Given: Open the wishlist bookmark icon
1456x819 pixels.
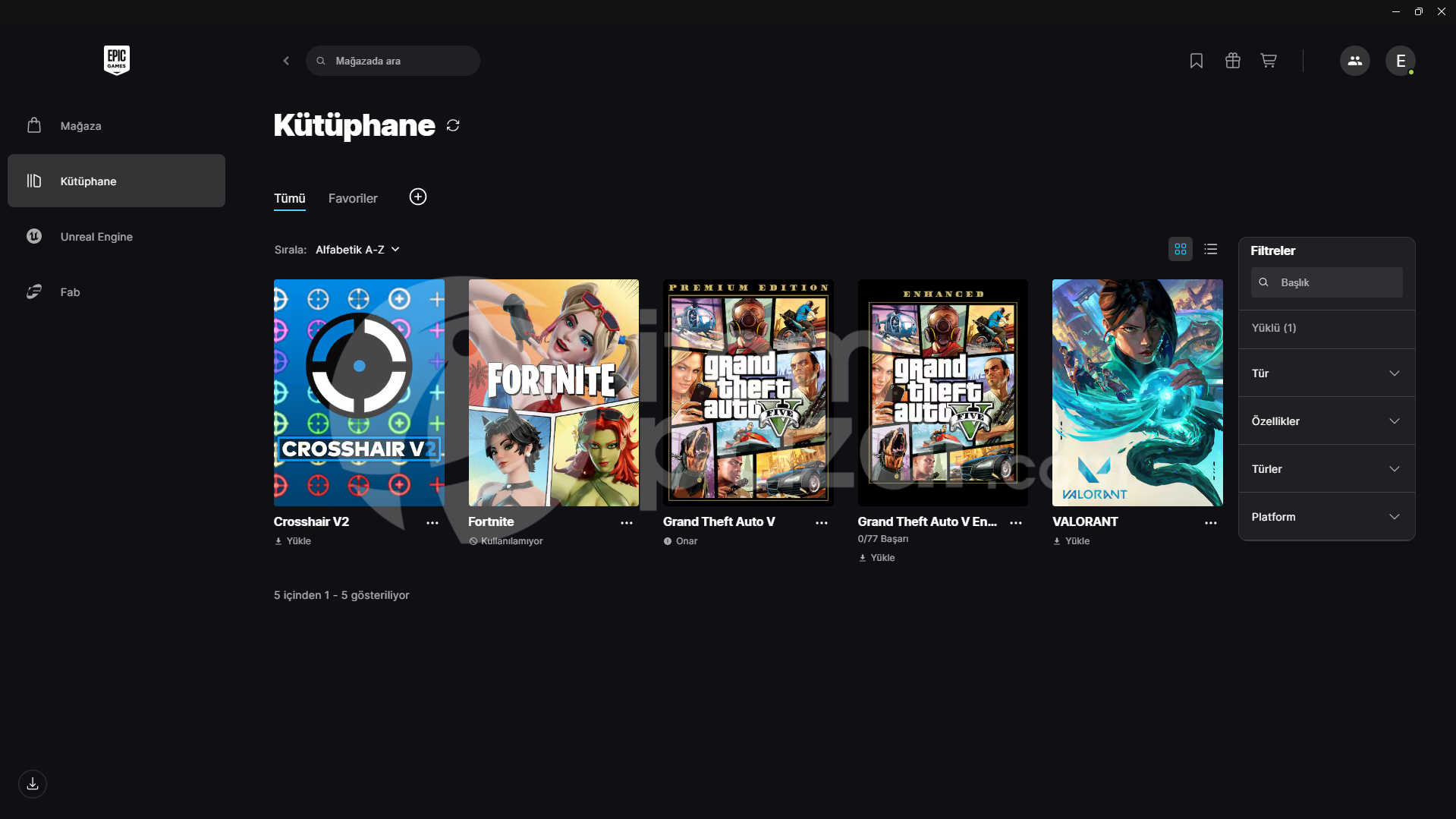Looking at the screenshot, I should [1197, 61].
